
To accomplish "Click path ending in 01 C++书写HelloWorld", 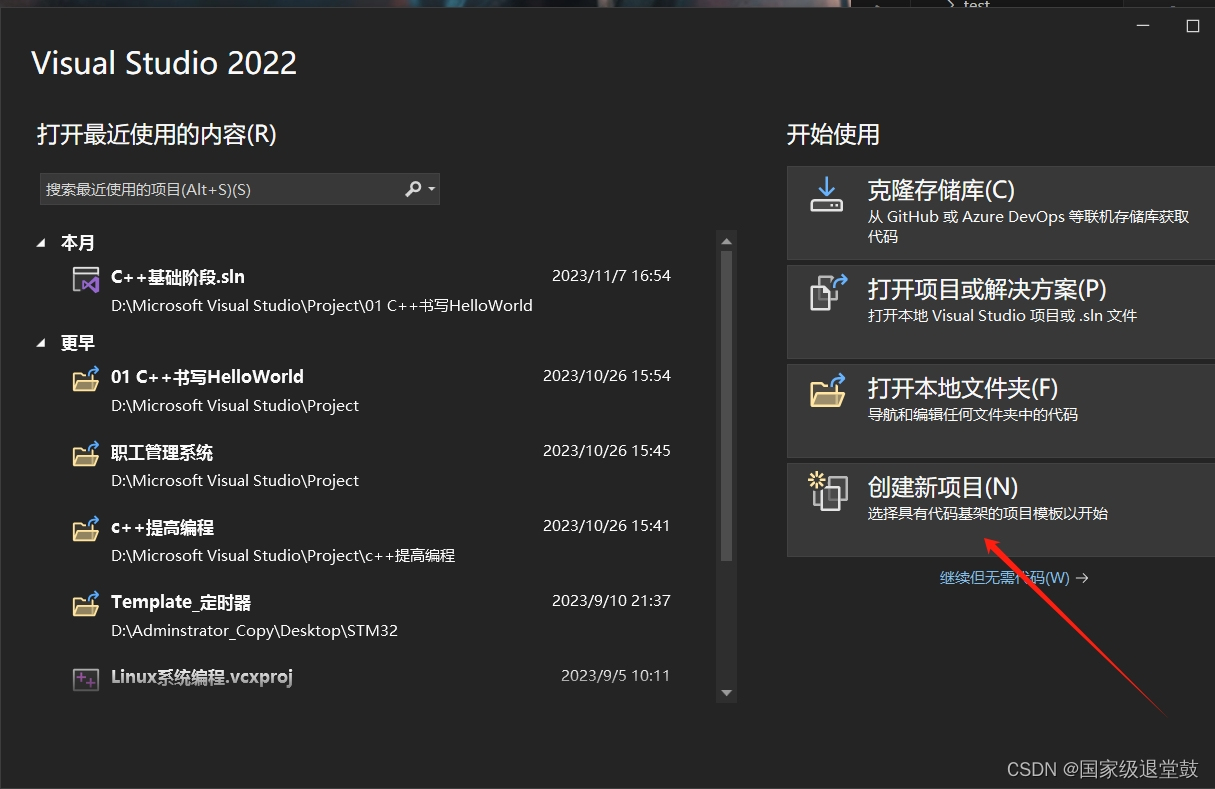I will pyautogui.click(x=321, y=305).
